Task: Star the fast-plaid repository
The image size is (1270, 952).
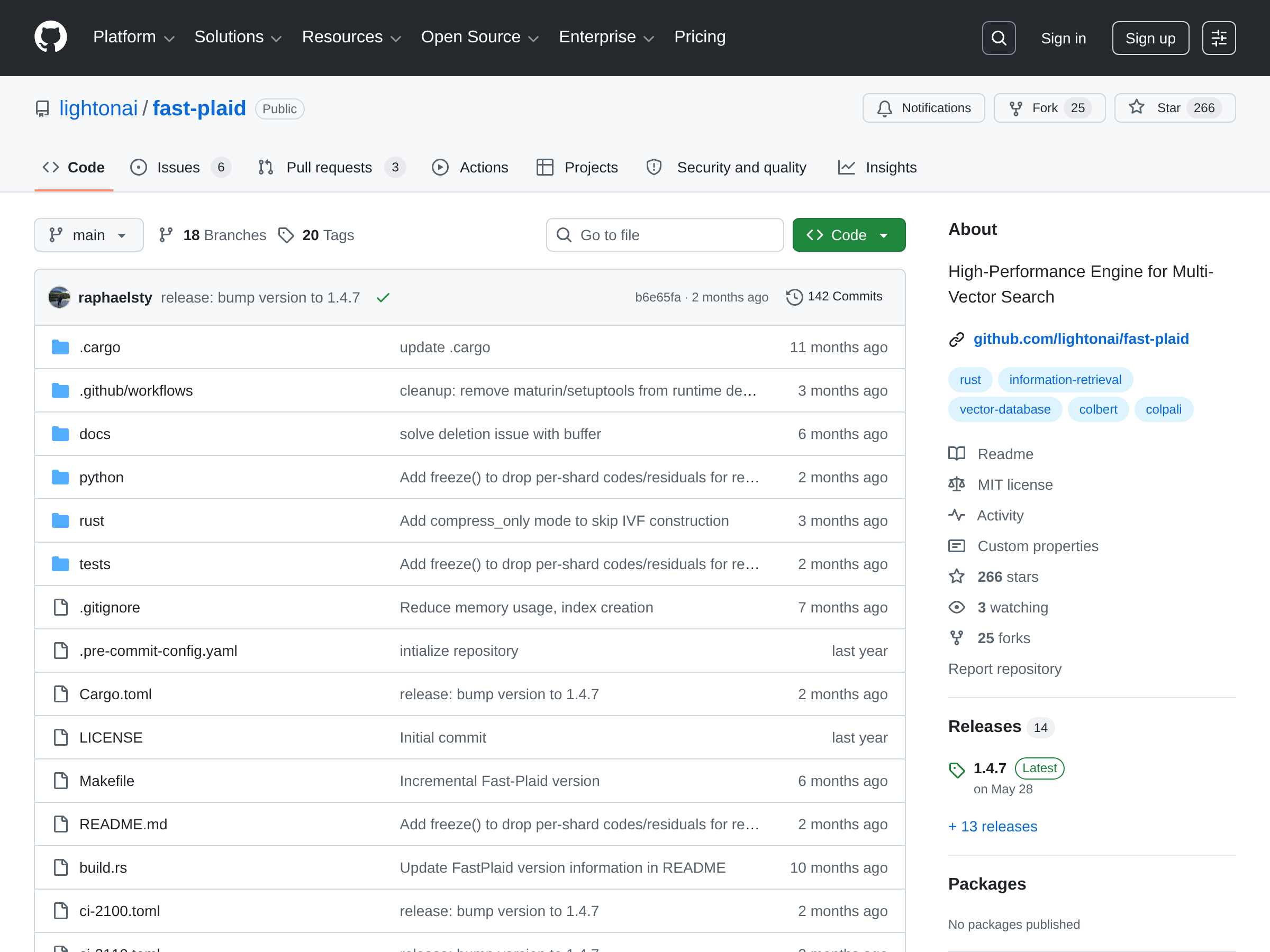Action: click(x=1175, y=108)
